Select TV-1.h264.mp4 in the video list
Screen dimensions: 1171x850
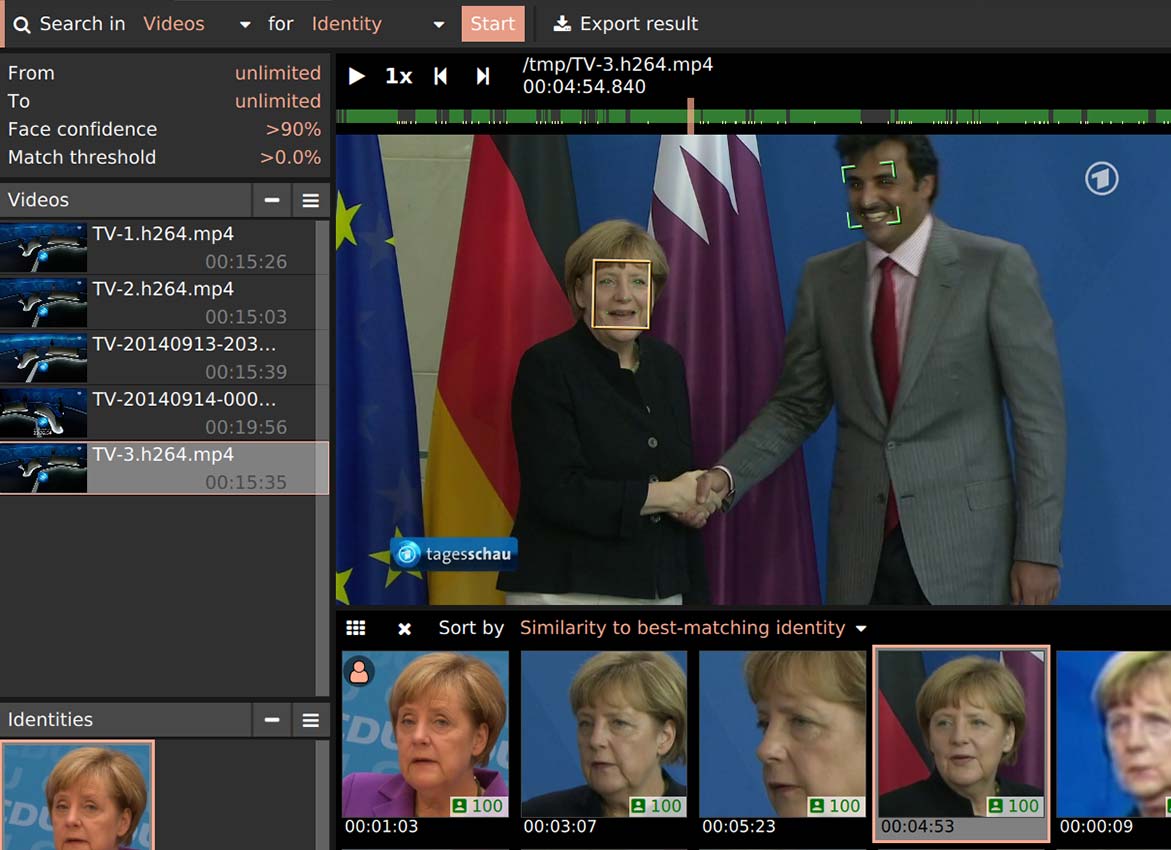(x=164, y=247)
